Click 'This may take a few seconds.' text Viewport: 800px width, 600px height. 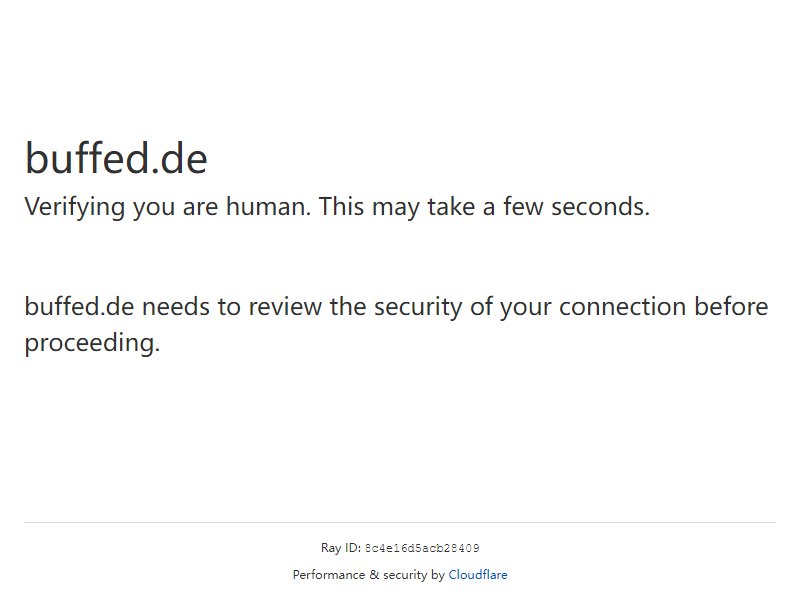484,207
